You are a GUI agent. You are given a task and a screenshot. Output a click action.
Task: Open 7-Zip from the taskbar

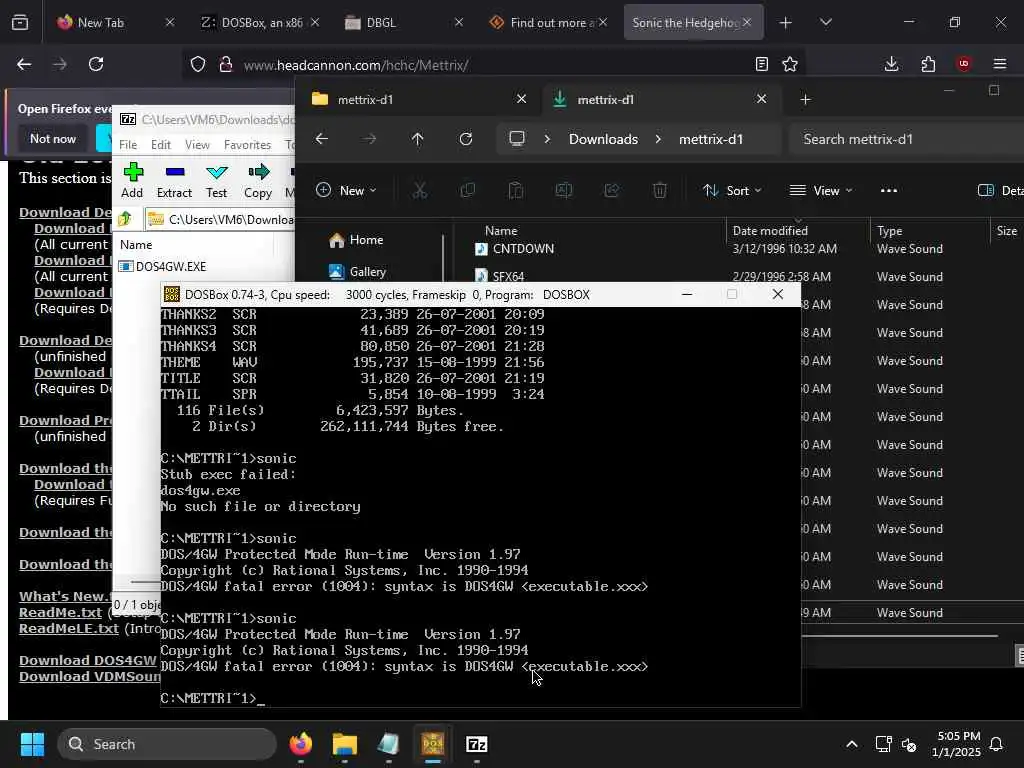coord(477,744)
